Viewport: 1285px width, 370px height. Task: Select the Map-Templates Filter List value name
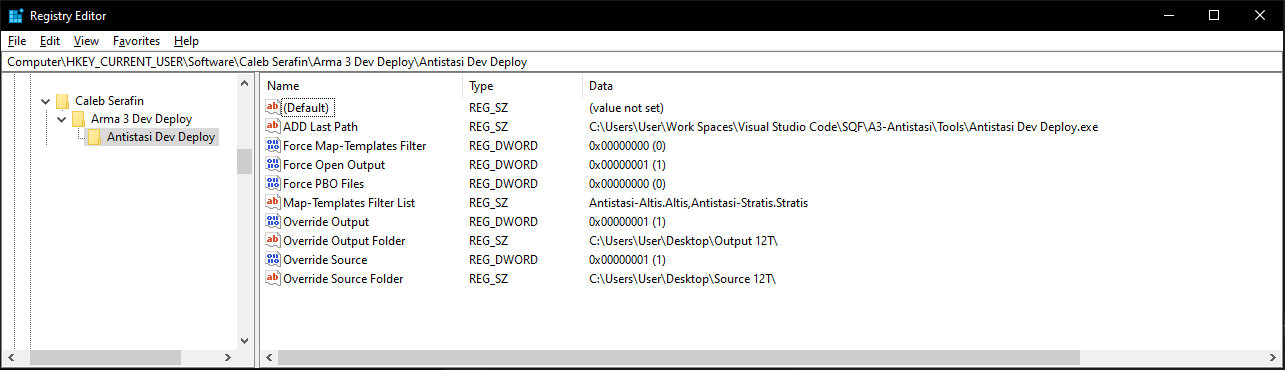coord(349,202)
